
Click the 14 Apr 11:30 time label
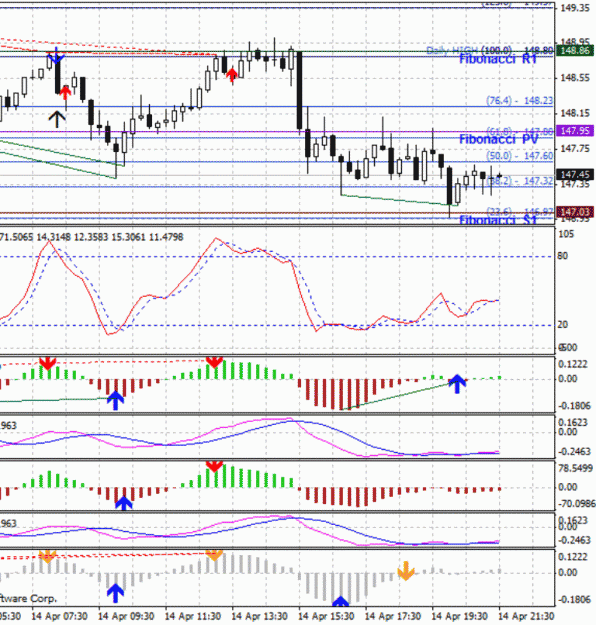tap(193, 616)
